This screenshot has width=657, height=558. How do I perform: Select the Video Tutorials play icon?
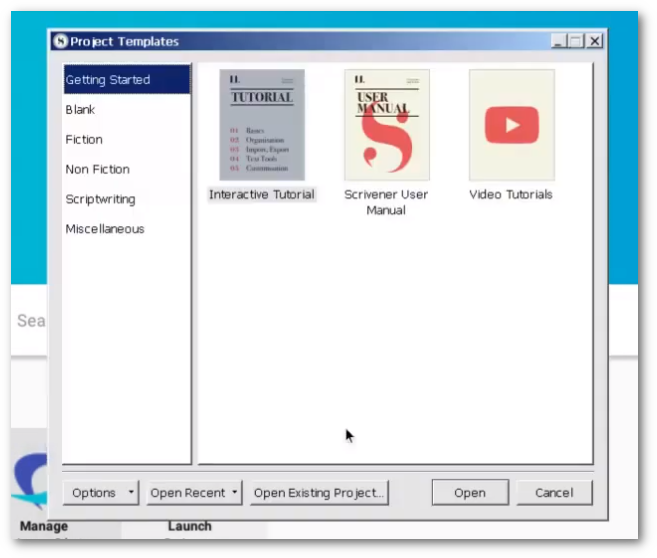pos(512,125)
